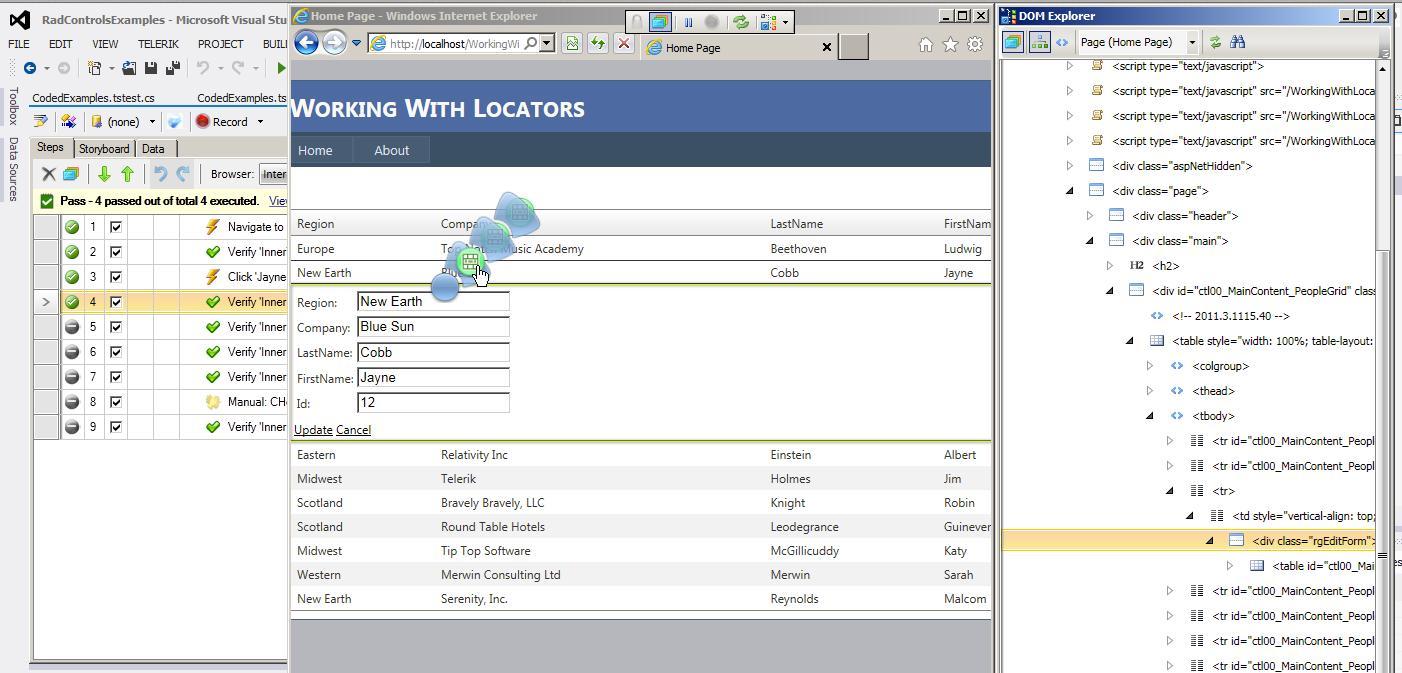The image size is (1402, 673).
Task: Uncheck step 9 checkbox
Action: click(116, 427)
